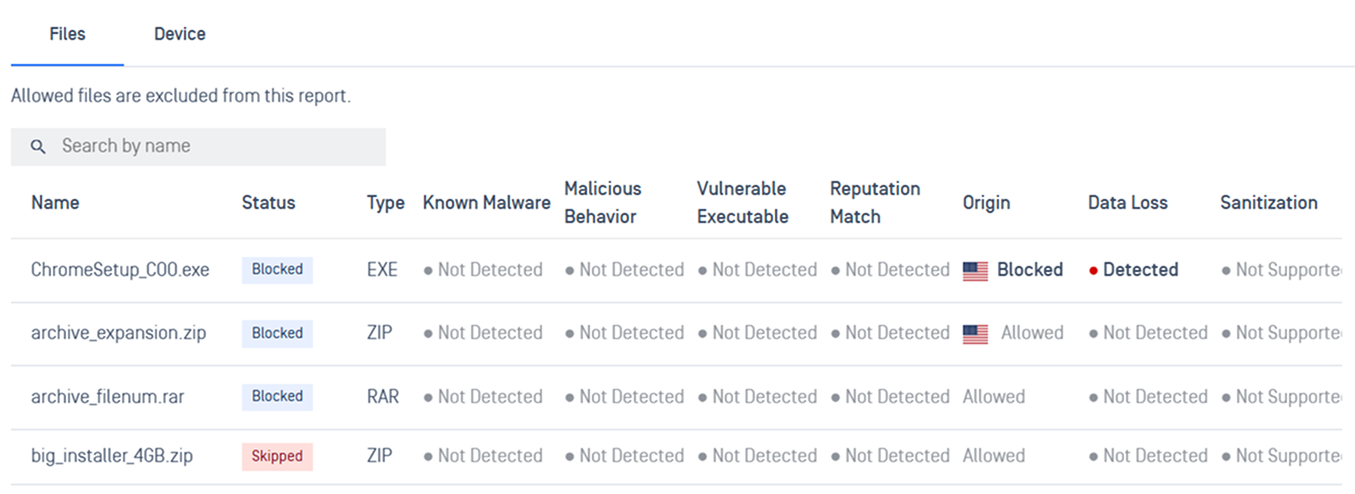Open the archive_filenum.rar file entry
The image size is (1355, 494).
coord(107,396)
